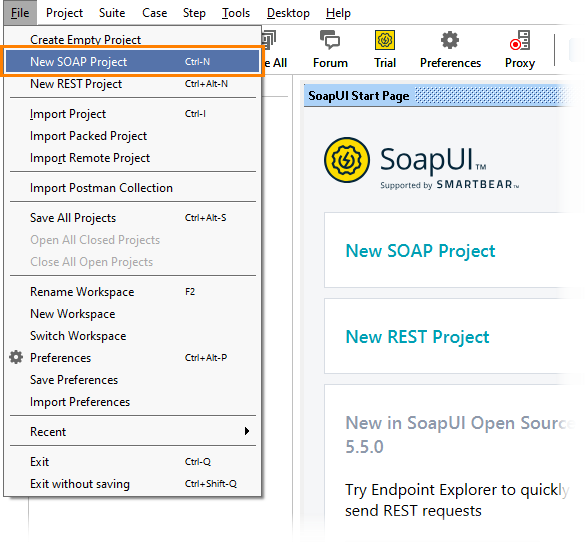
Task: Click the SoapUI logo on Start Page
Action: (422, 164)
